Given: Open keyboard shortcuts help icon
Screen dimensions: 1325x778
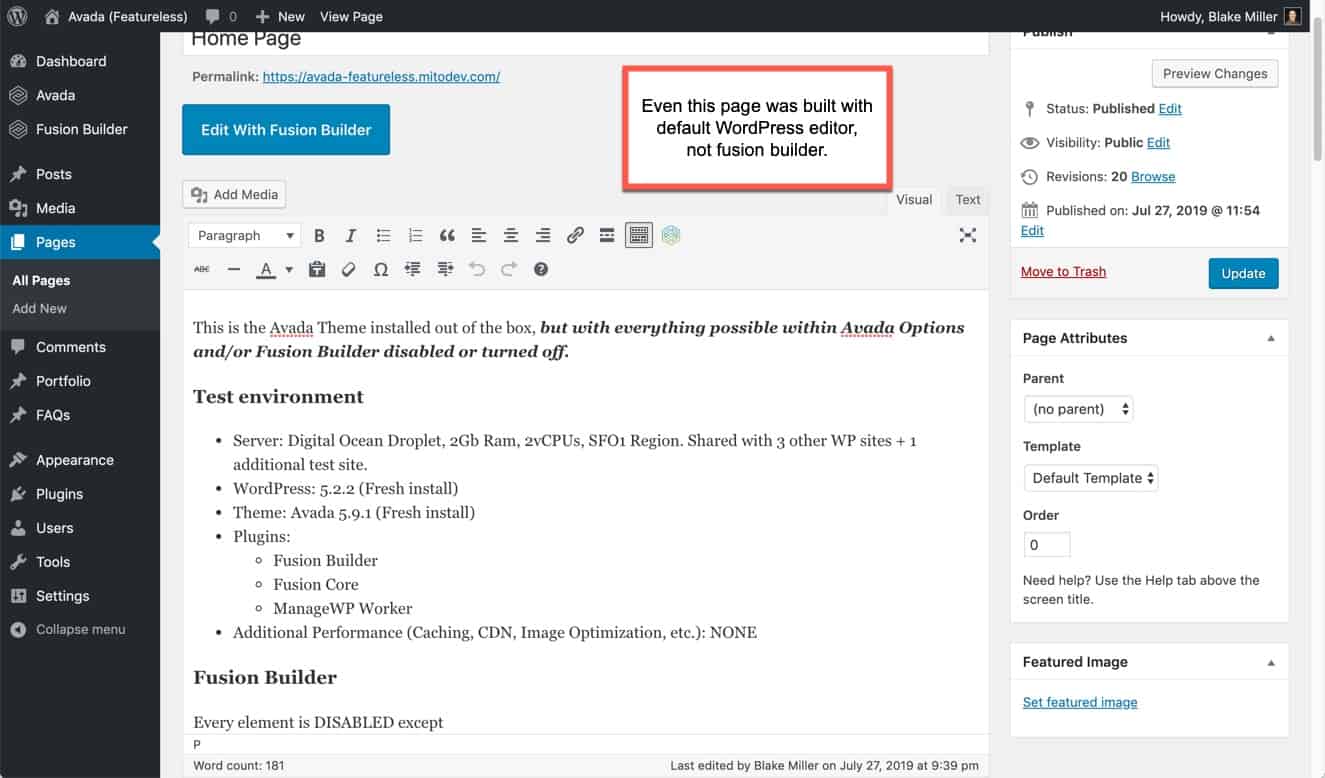Looking at the screenshot, I should click(x=541, y=269).
